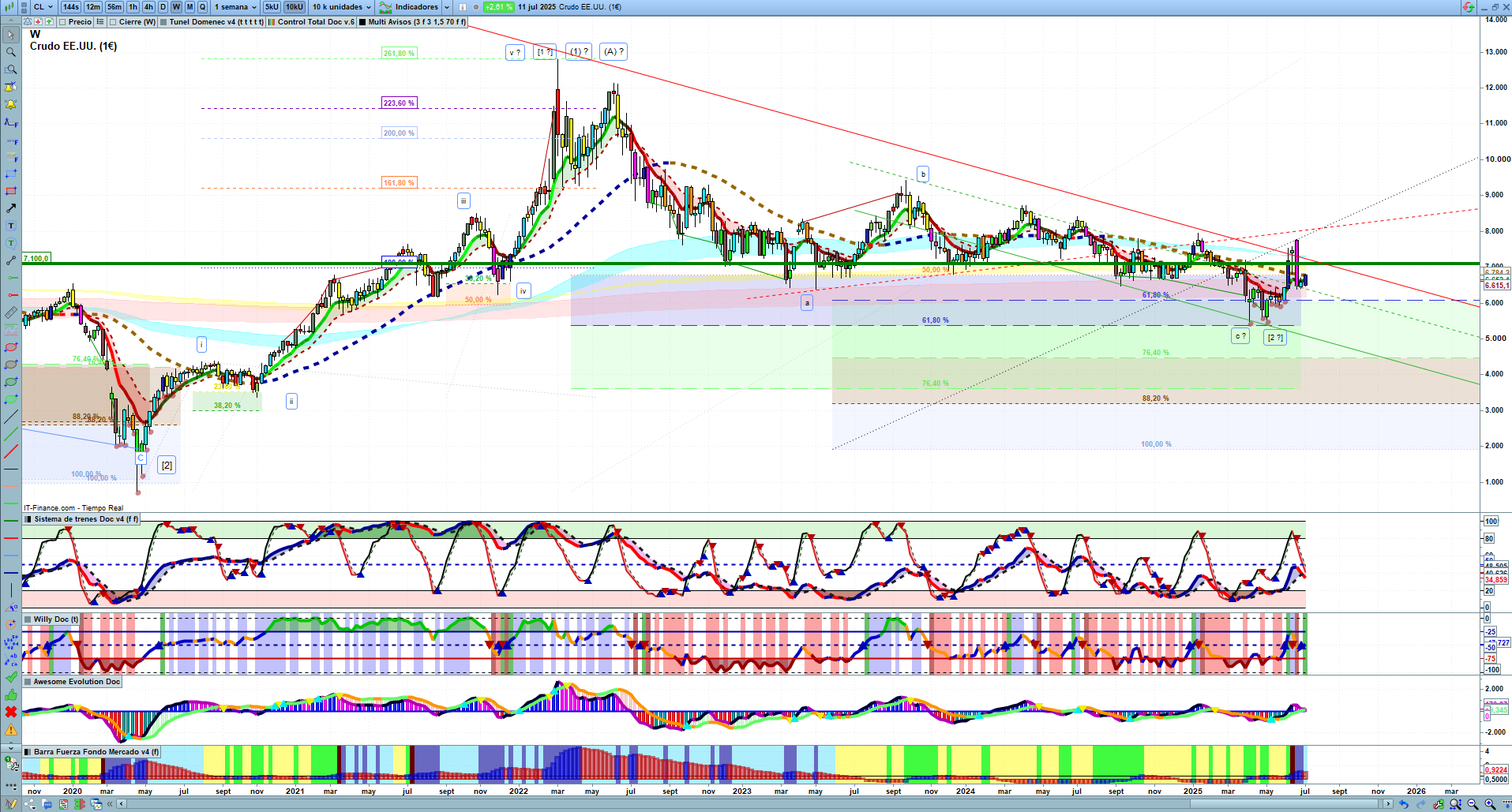1512x812 pixels.
Task: Click the scrollbar left arrow button
Action: click(121, 804)
